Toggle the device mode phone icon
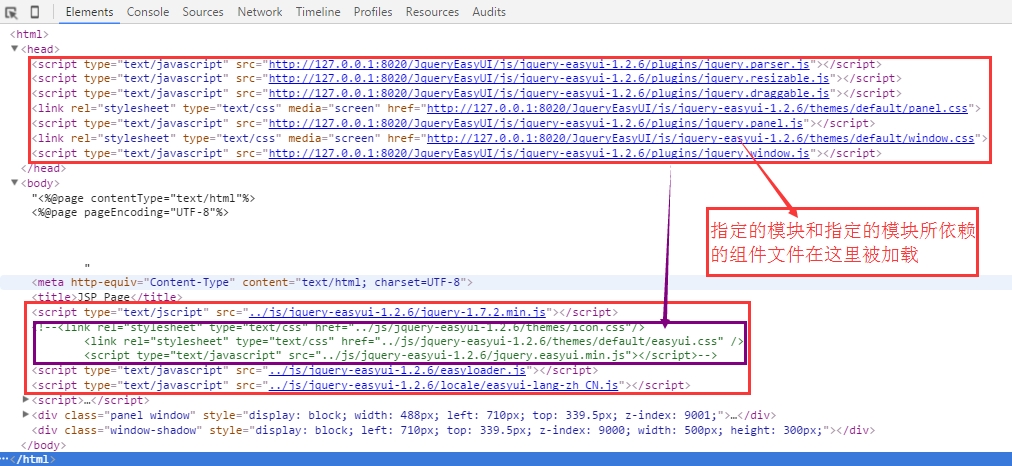 coord(35,12)
